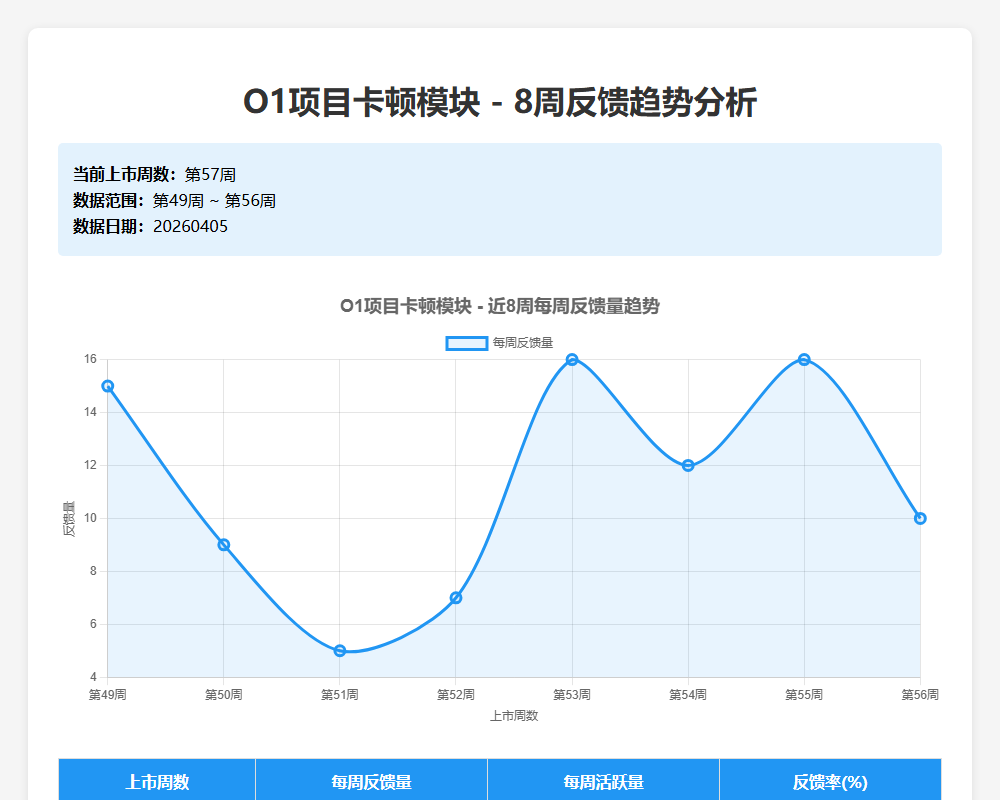1000x800 pixels.
Task: Select the 第54周 data point at 12
Action: point(688,466)
